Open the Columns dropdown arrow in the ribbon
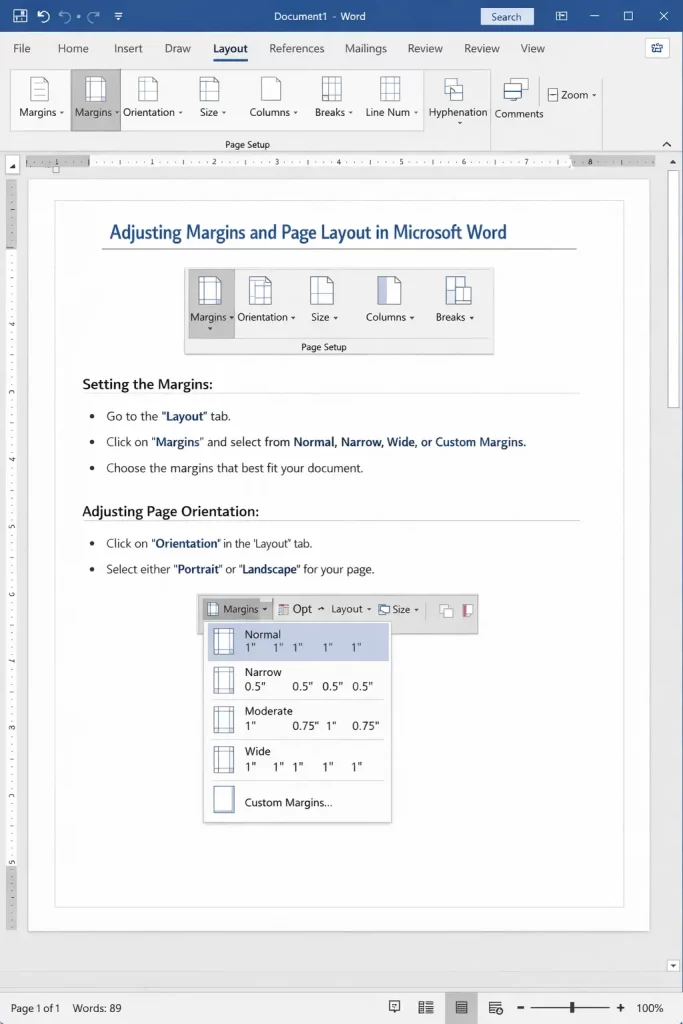The image size is (683, 1024). click(x=295, y=113)
